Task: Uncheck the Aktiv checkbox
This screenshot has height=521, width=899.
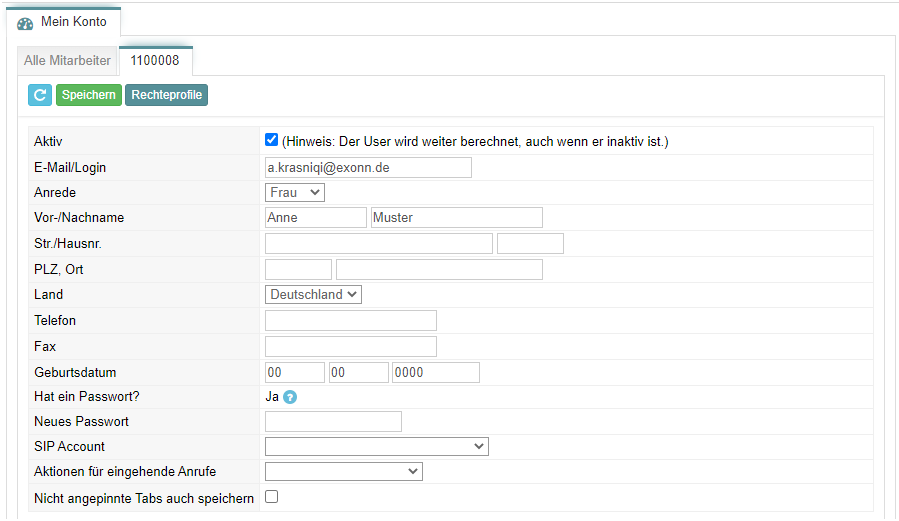Action: 272,140
